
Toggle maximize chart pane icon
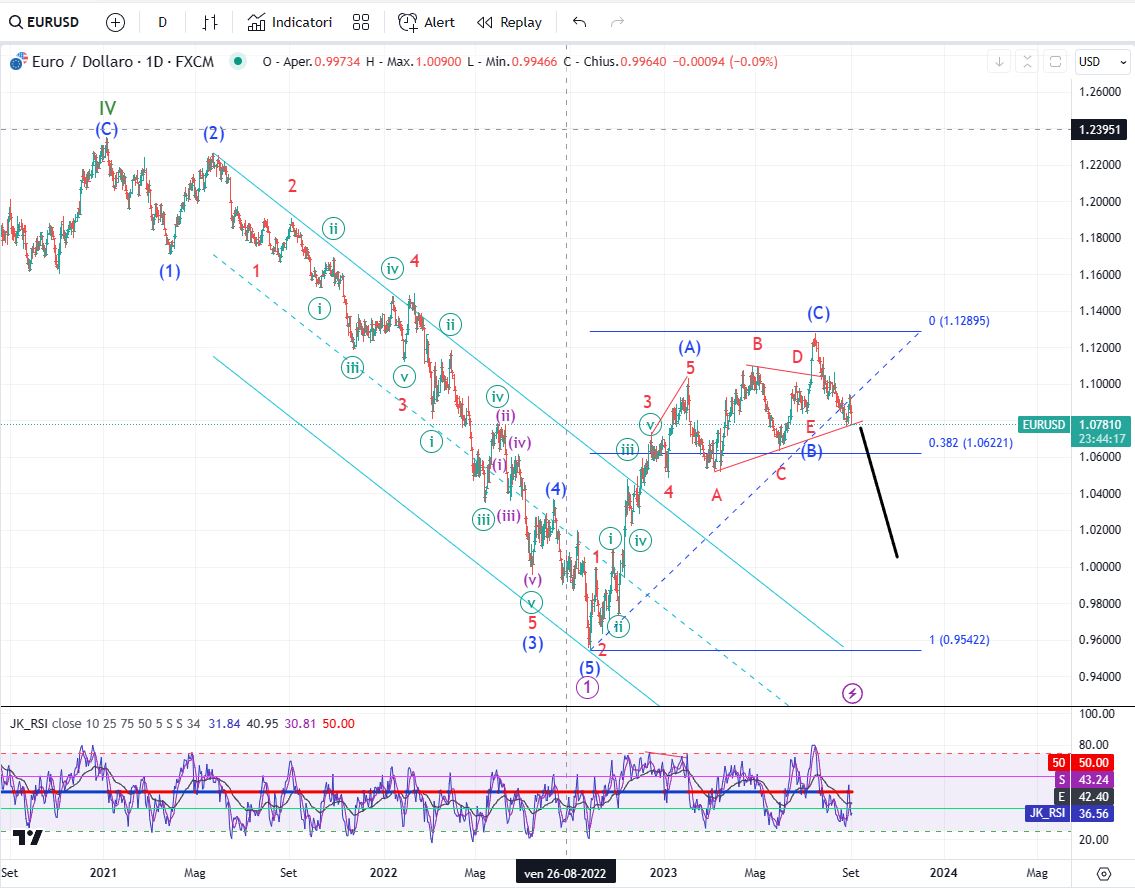click(1054, 62)
